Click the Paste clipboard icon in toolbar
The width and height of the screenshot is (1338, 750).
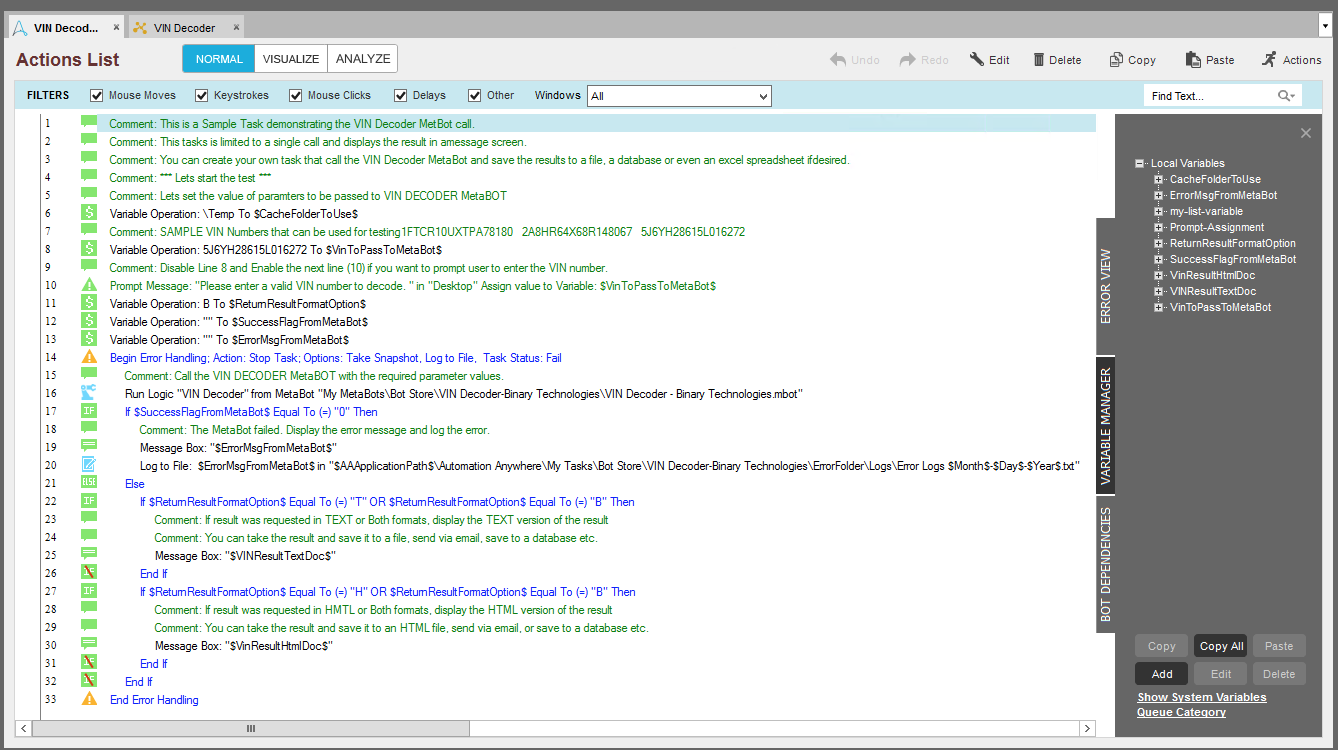1193,60
